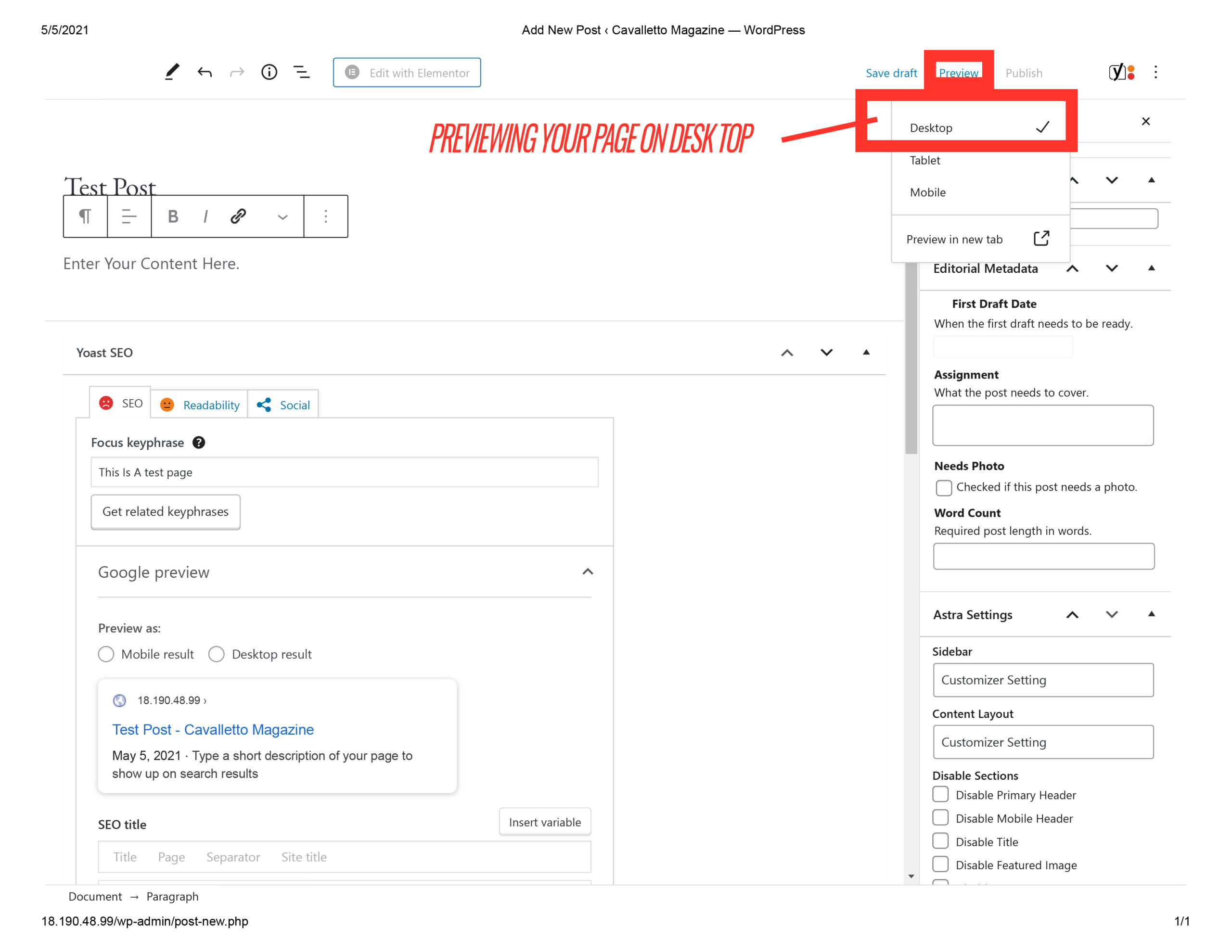Open the More rich text controls chevron
Viewport: 1232px width, 952px height.
click(282, 217)
